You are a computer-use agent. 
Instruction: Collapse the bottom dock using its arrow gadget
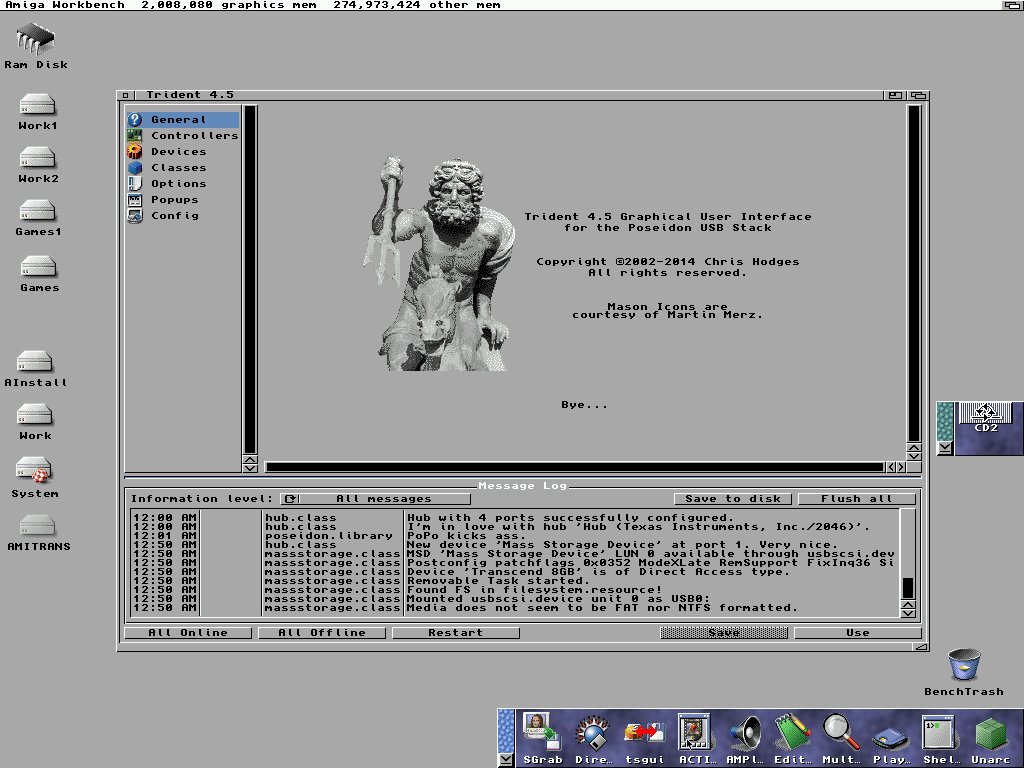pyautogui.click(x=506, y=760)
